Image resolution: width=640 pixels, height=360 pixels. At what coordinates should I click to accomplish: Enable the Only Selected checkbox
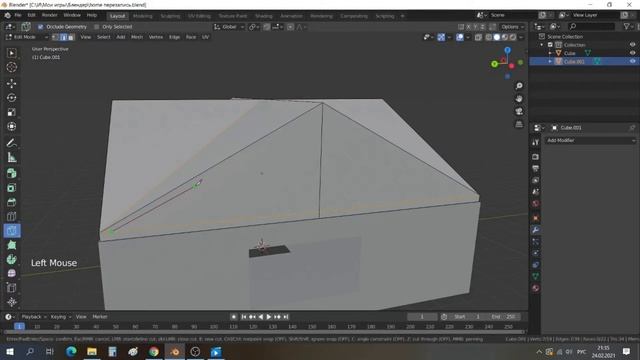96,27
